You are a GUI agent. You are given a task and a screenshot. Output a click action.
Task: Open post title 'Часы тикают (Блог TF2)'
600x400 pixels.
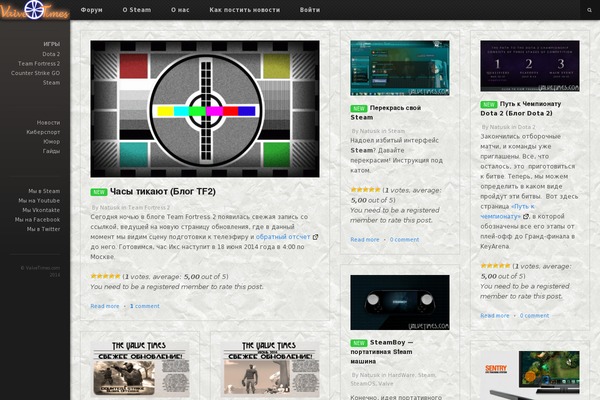(163, 192)
